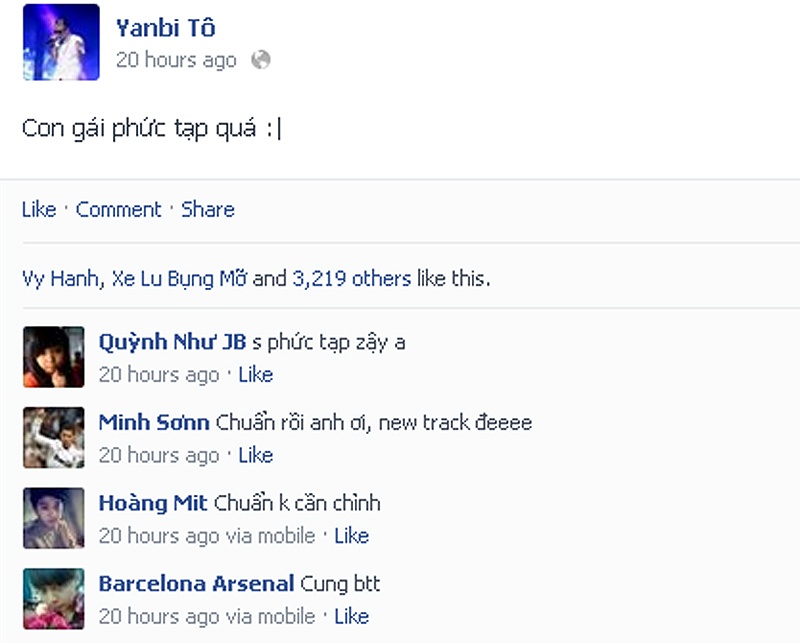The height and width of the screenshot is (643, 800).
Task: View the 3,219 others who liked
Action: point(352,279)
